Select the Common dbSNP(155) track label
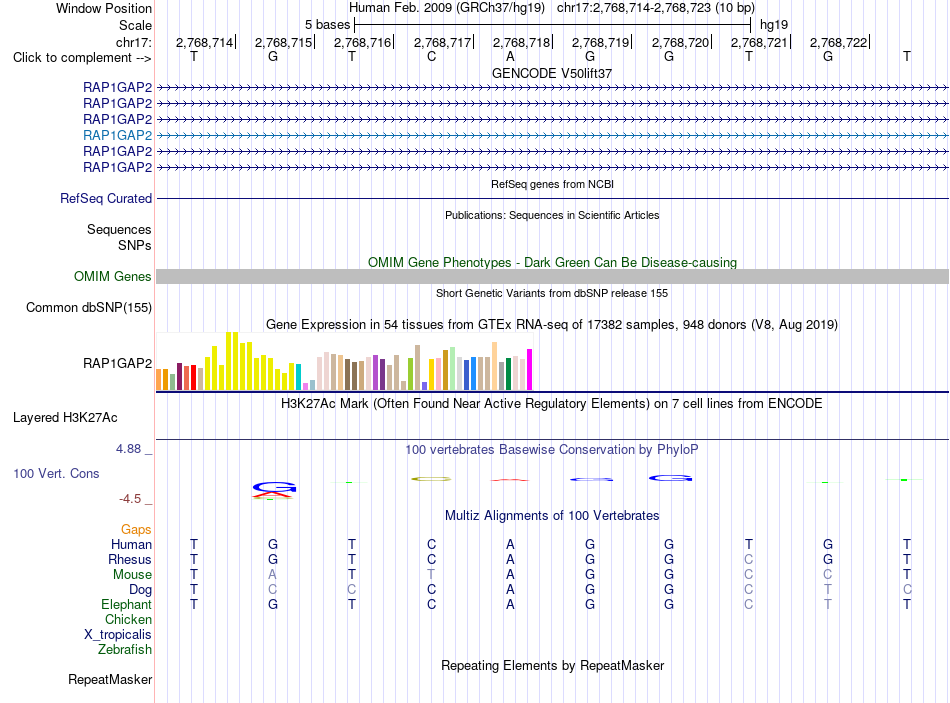Screen dimensions: 950x703 coord(89,307)
